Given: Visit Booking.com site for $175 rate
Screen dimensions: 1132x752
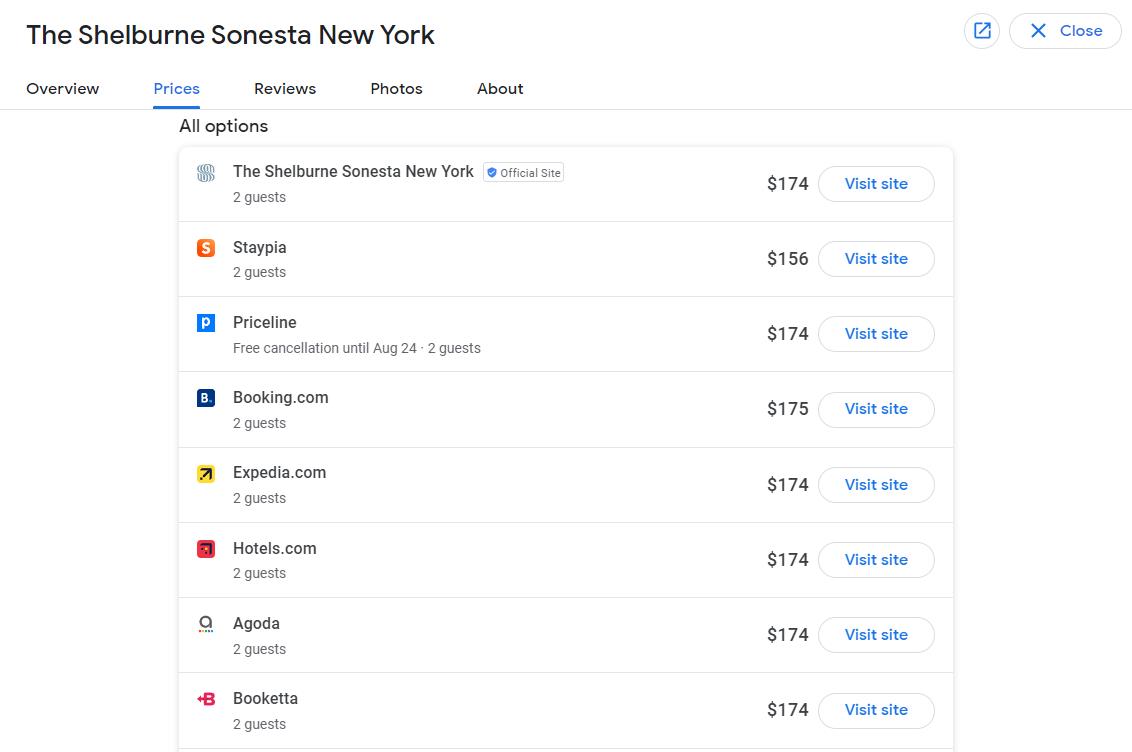Looking at the screenshot, I should click(876, 409).
